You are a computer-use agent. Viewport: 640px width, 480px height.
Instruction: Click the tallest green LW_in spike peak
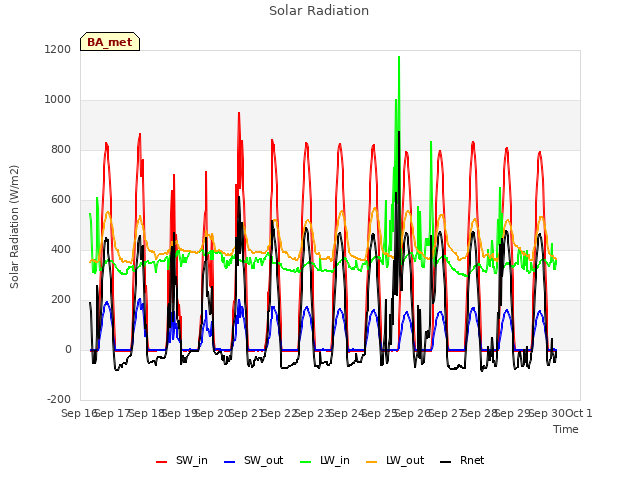coord(399,57)
